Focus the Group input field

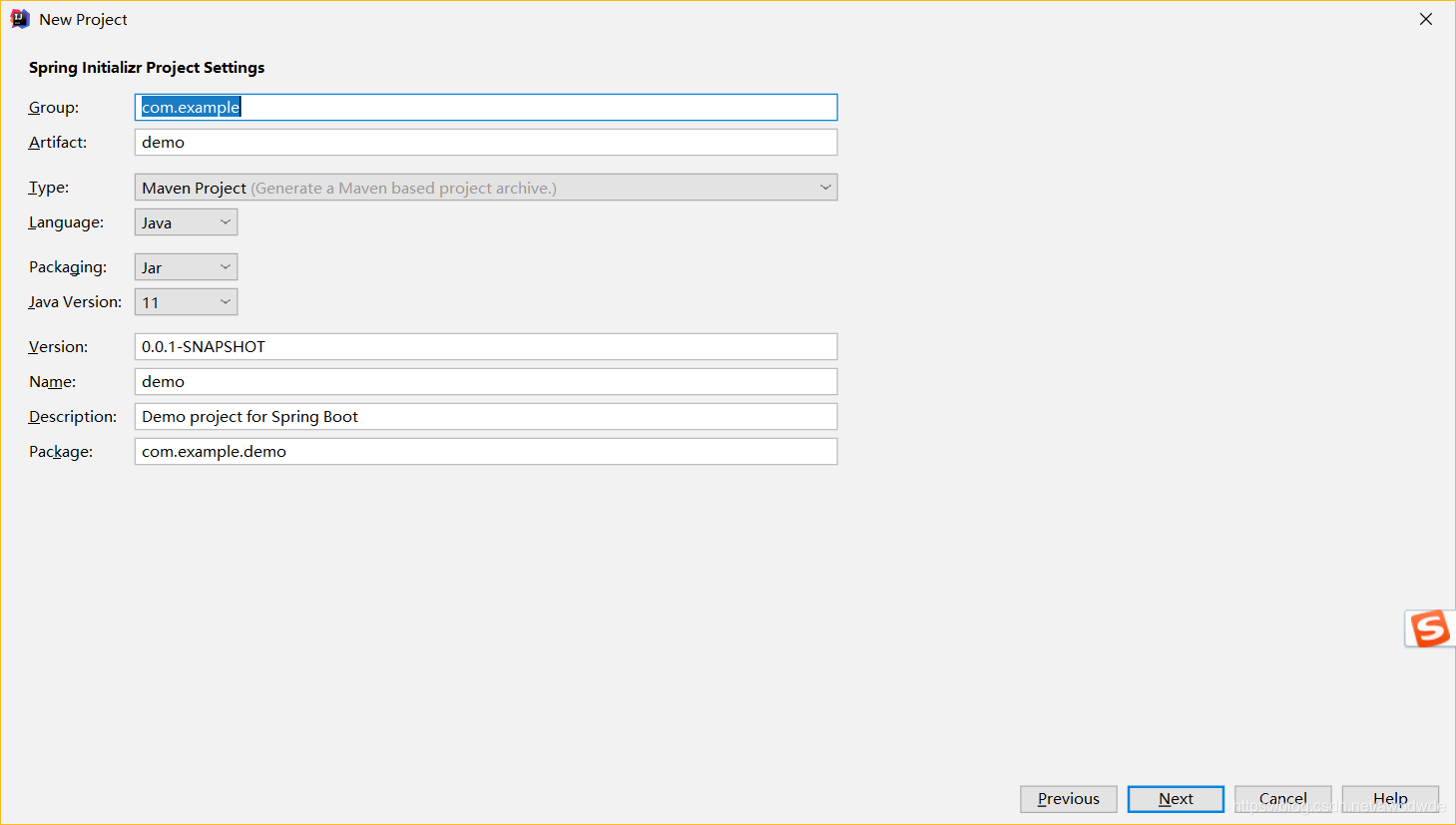[x=486, y=108]
